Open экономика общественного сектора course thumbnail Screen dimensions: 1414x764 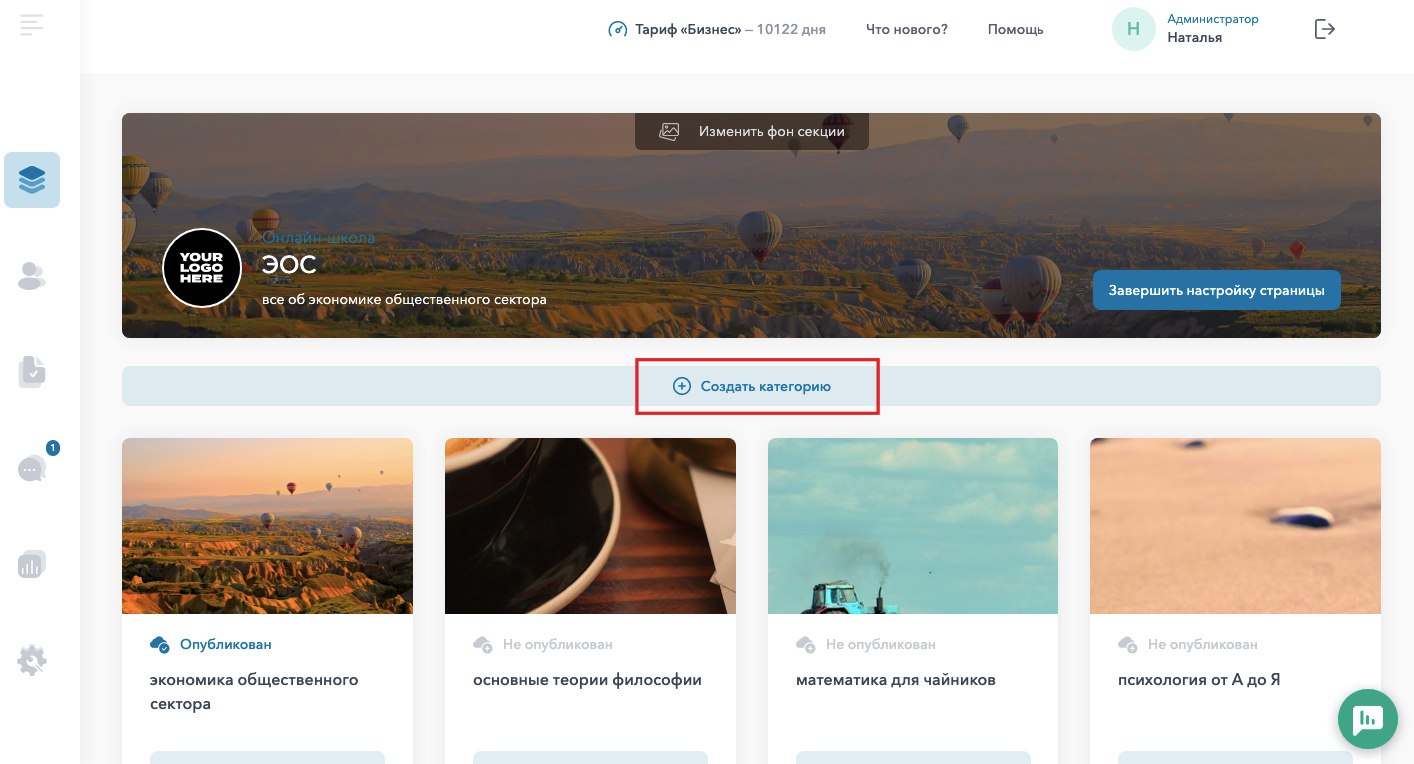point(267,526)
